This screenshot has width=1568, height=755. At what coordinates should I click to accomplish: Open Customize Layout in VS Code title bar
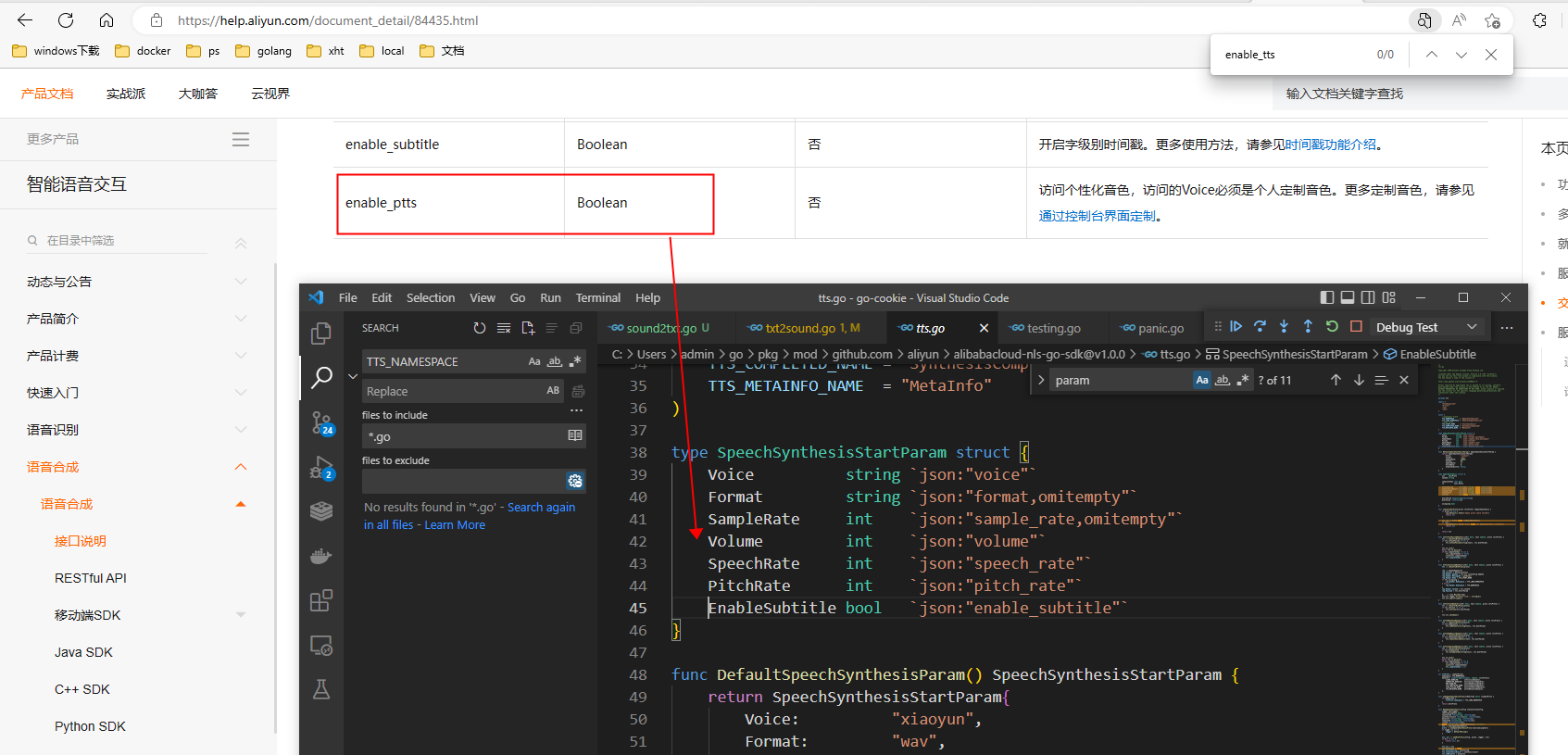click(1388, 297)
